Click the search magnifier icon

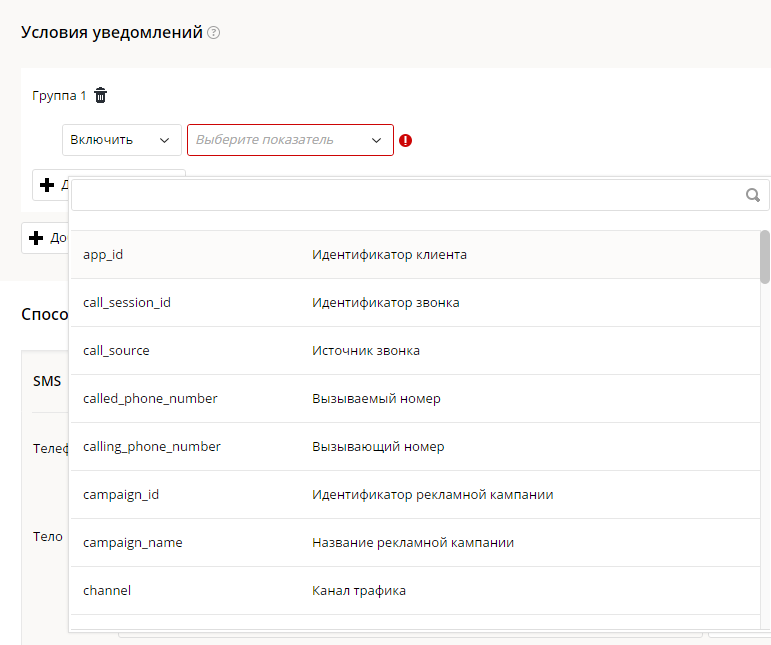coord(753,195)
